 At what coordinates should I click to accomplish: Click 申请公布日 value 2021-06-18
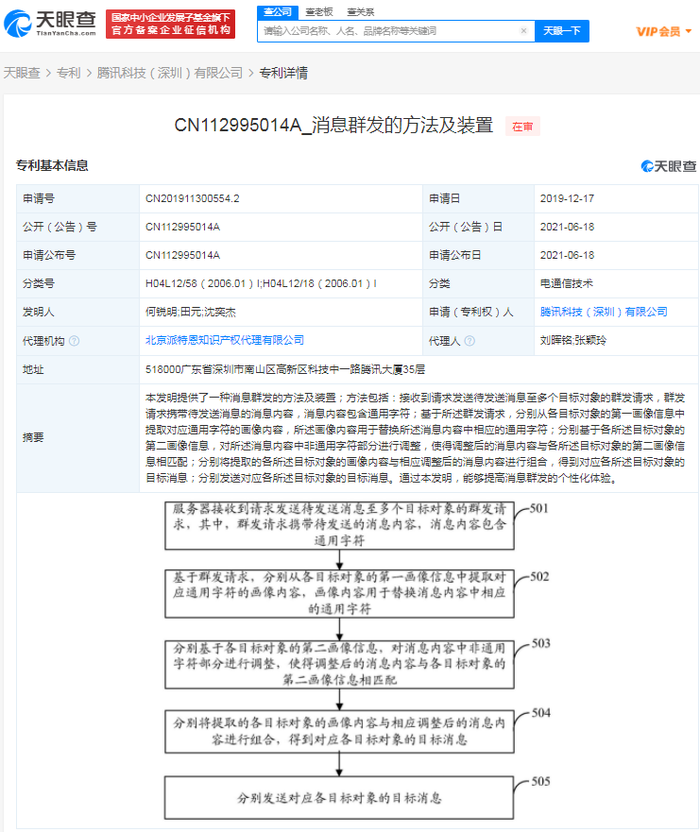(x=567, y=255)
